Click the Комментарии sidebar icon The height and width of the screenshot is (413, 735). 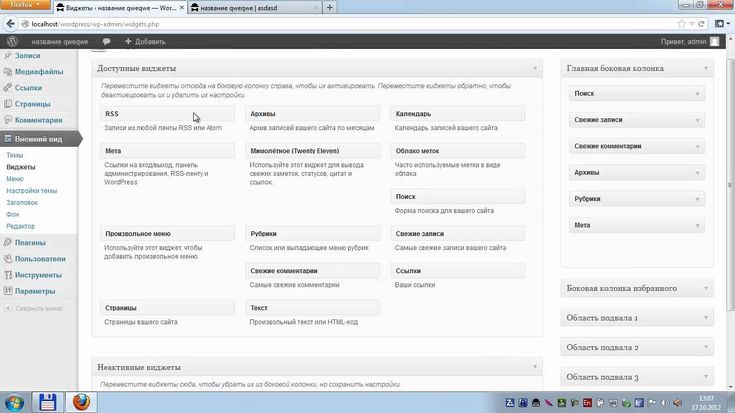8,120
